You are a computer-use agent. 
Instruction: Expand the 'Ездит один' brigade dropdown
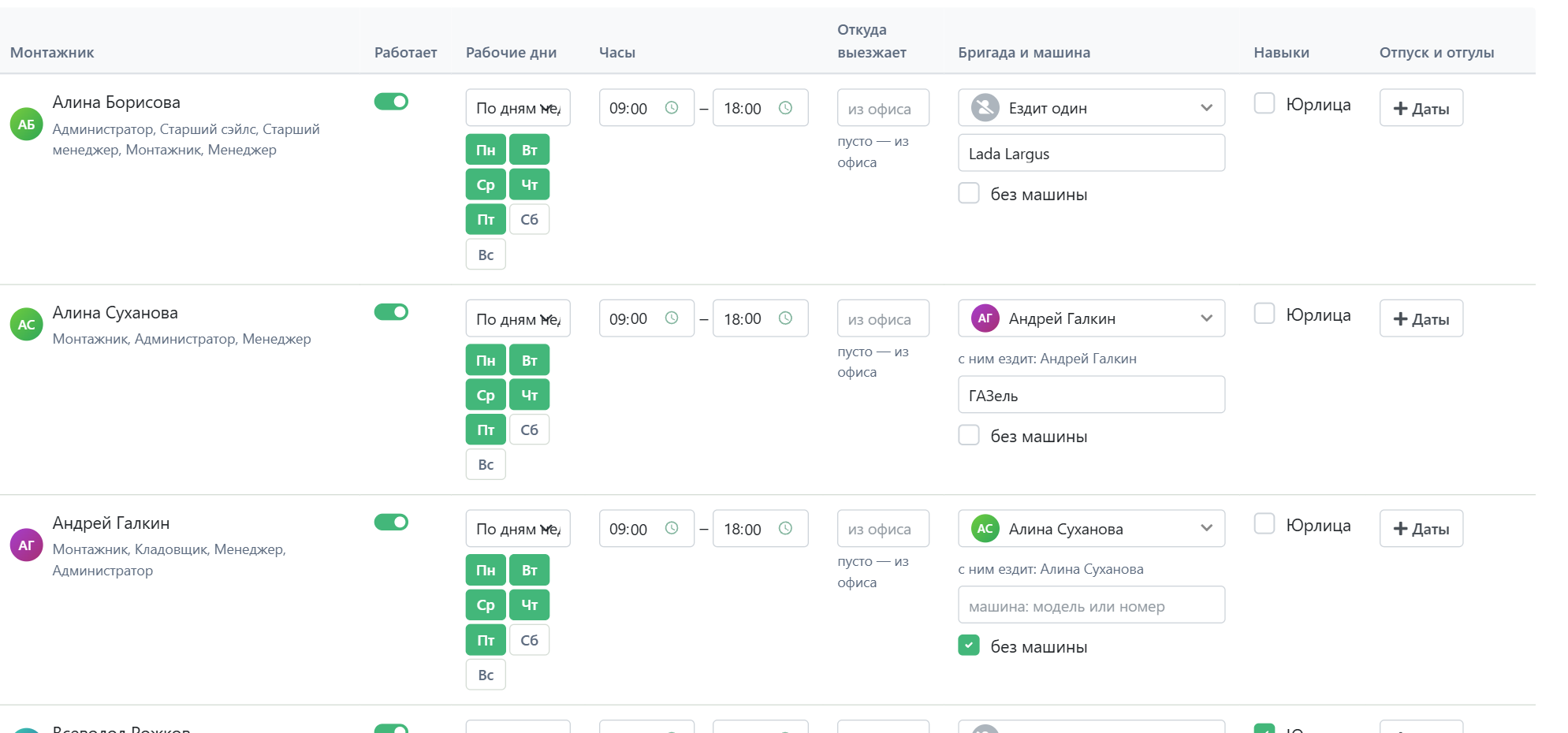(1092, 108)
